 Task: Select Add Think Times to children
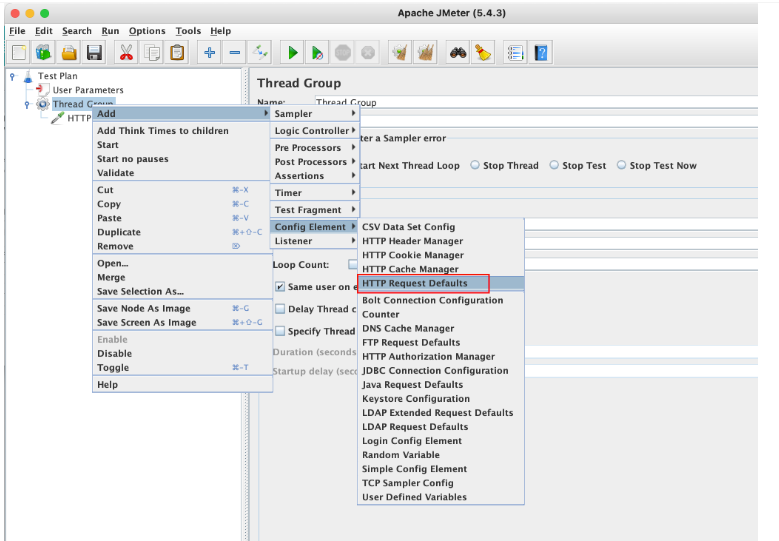[181, 131]
